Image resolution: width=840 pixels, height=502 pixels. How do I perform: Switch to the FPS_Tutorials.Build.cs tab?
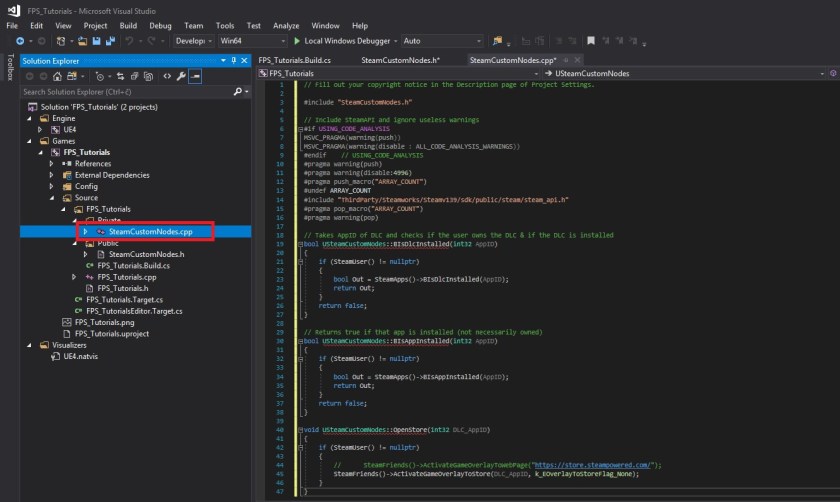tap(295, 61)
